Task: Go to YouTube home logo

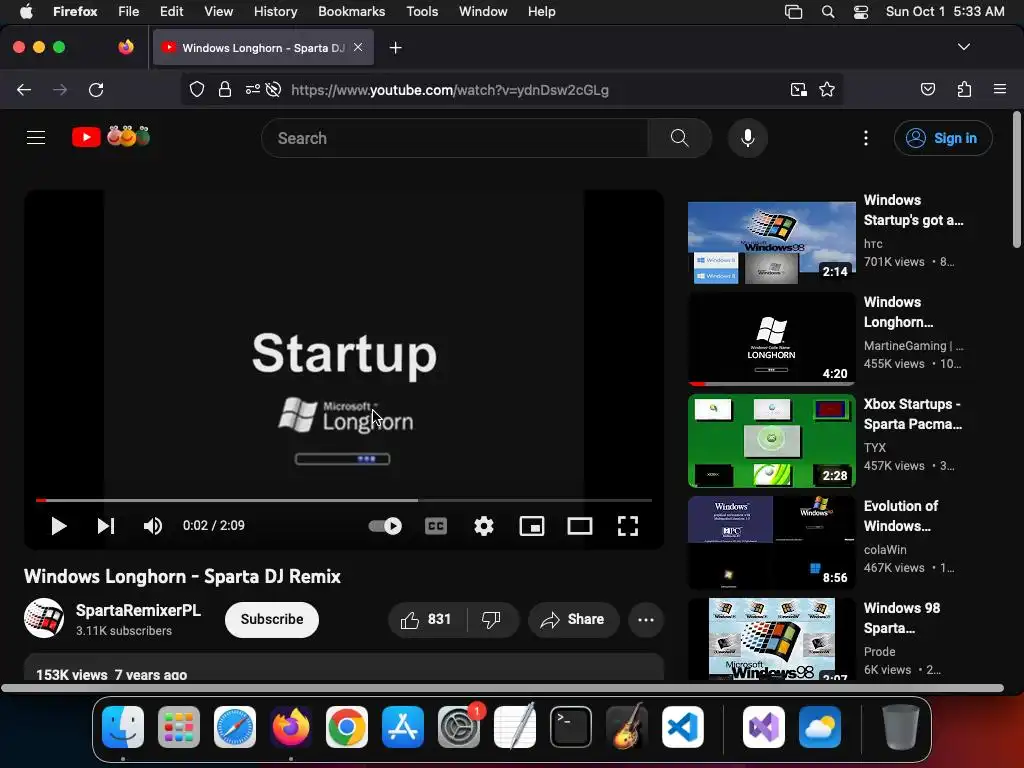Action: pos(111,136)
